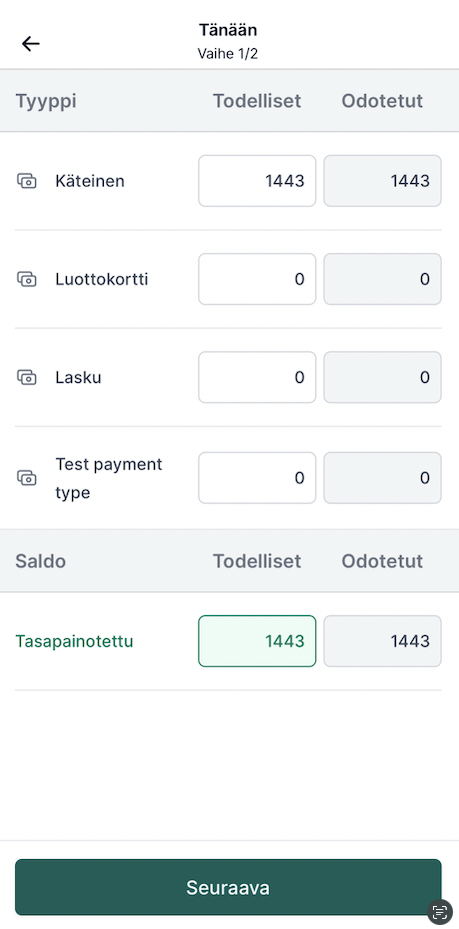Tap the Käteinen payment type icon
The image size is (459, 929).
pyautogui.click(x=27, y=181)
